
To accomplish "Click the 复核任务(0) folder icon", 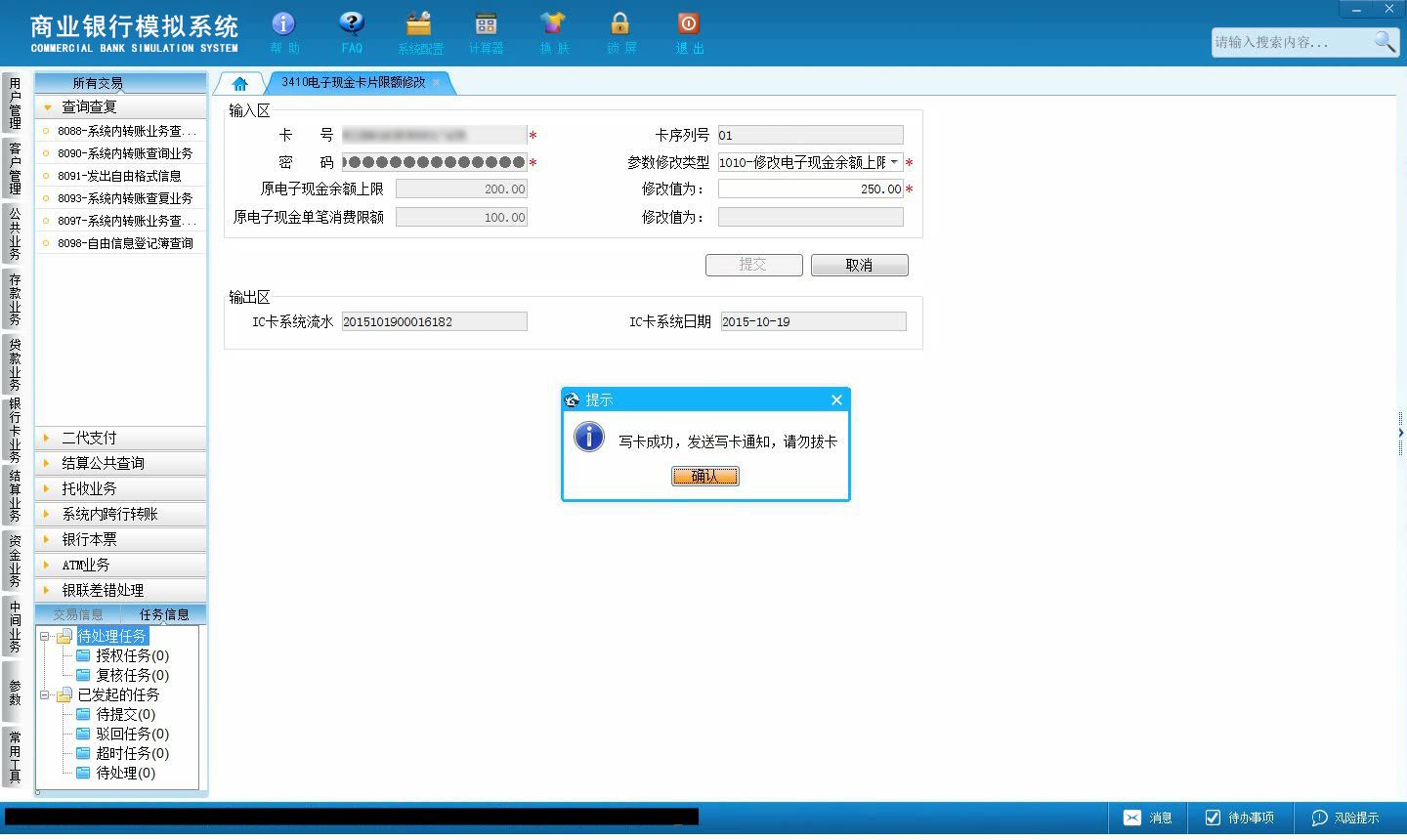I will pyautogui.click(x=83, y=675).
